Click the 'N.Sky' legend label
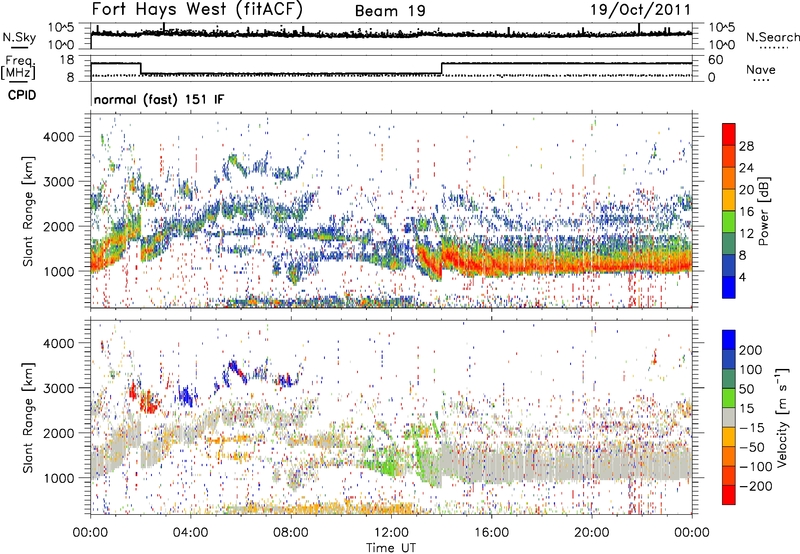 [x=19, y=37]
